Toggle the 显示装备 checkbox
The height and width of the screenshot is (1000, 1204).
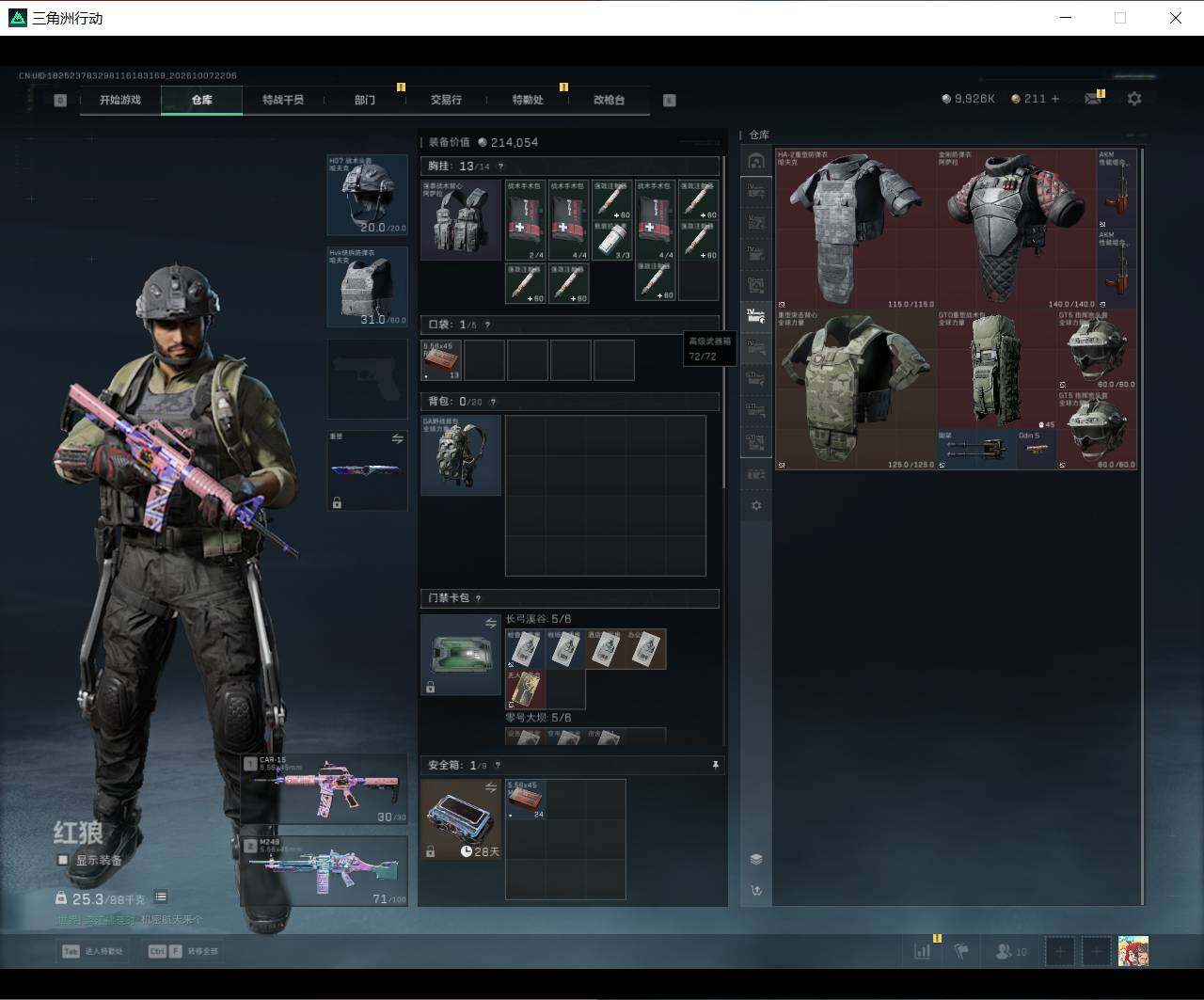pos(63,860)
